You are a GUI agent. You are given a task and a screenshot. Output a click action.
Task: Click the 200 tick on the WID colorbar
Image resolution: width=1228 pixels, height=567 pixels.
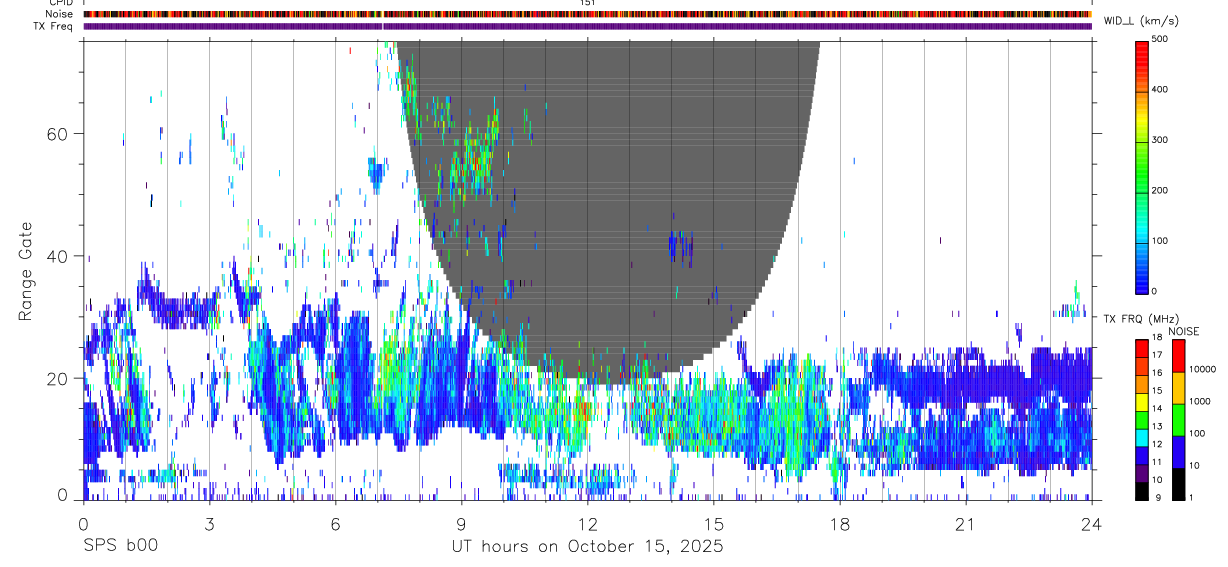(1162, 190)
